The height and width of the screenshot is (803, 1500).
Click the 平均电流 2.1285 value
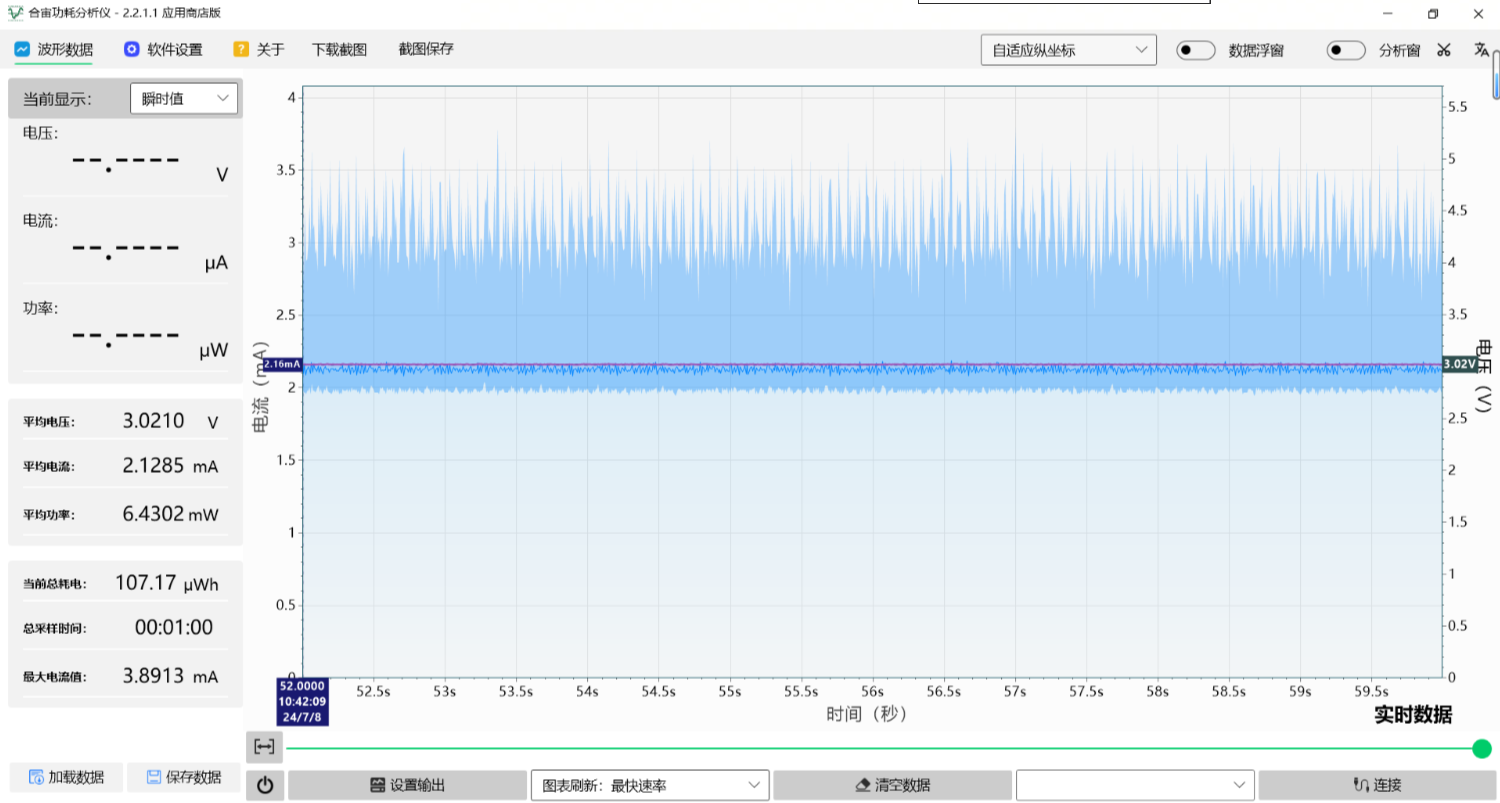click(x=153, y=466)
